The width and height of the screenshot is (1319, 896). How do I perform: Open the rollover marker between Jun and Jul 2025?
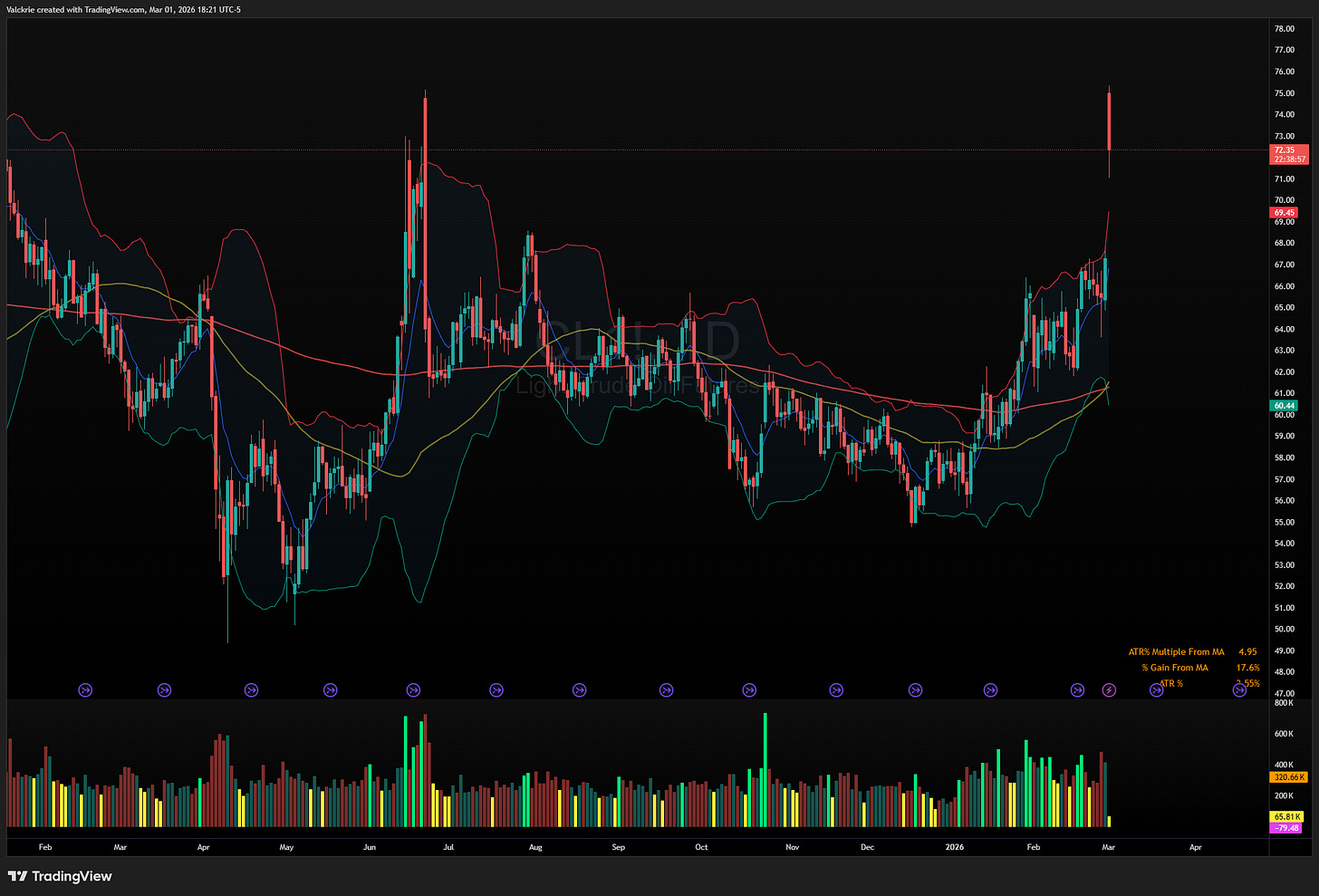click(x=413, y=690)
